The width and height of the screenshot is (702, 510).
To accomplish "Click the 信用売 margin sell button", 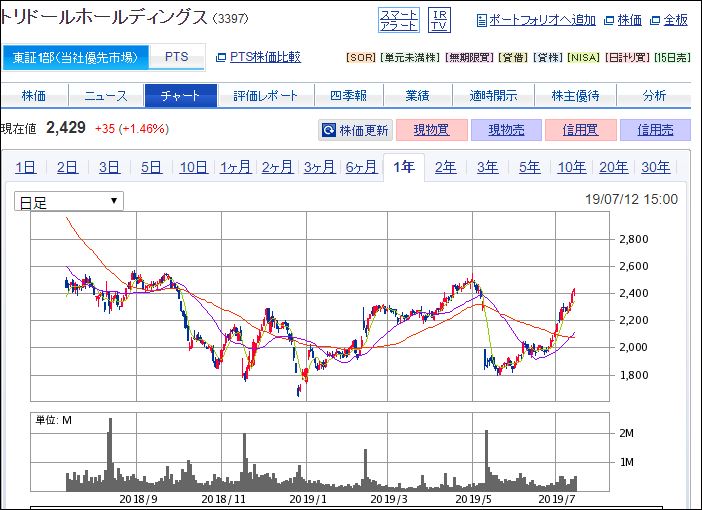I will pos(655,130).
